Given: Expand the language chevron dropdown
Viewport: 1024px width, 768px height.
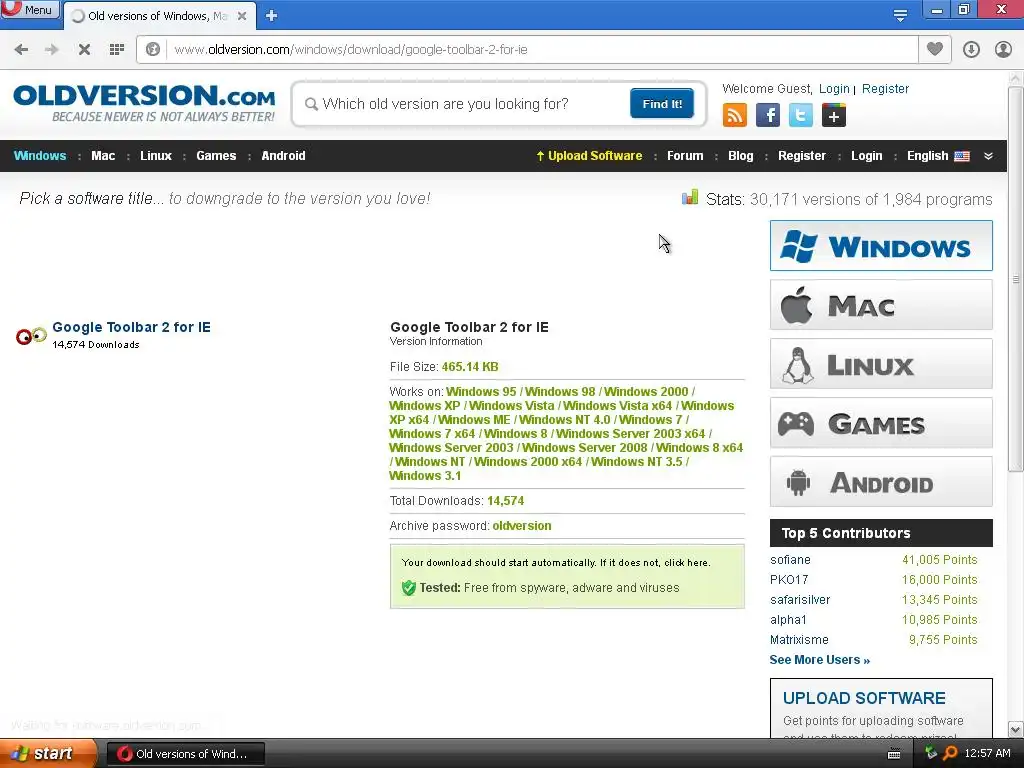Looking at the screenshot, I should [988, 156].
